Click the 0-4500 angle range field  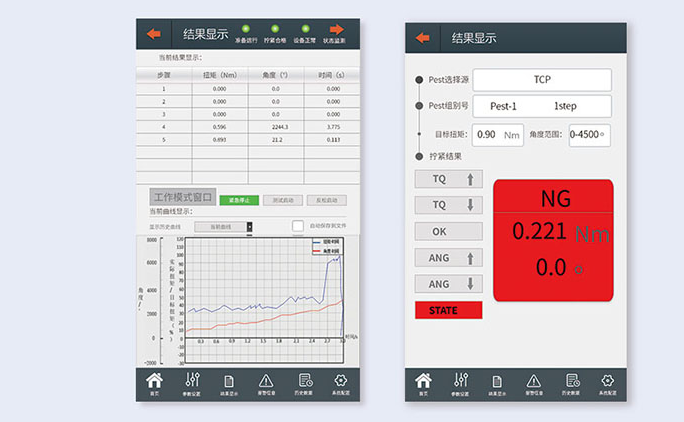(x=589, y=135)
